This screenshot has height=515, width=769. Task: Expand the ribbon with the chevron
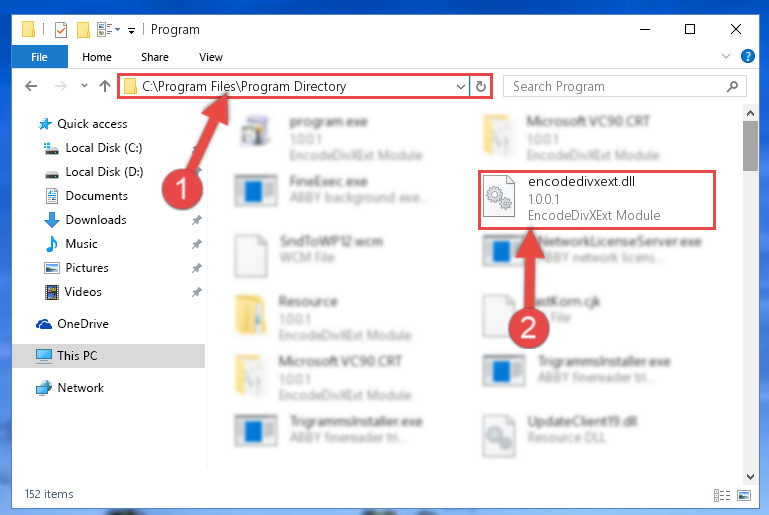pos(726,56)
